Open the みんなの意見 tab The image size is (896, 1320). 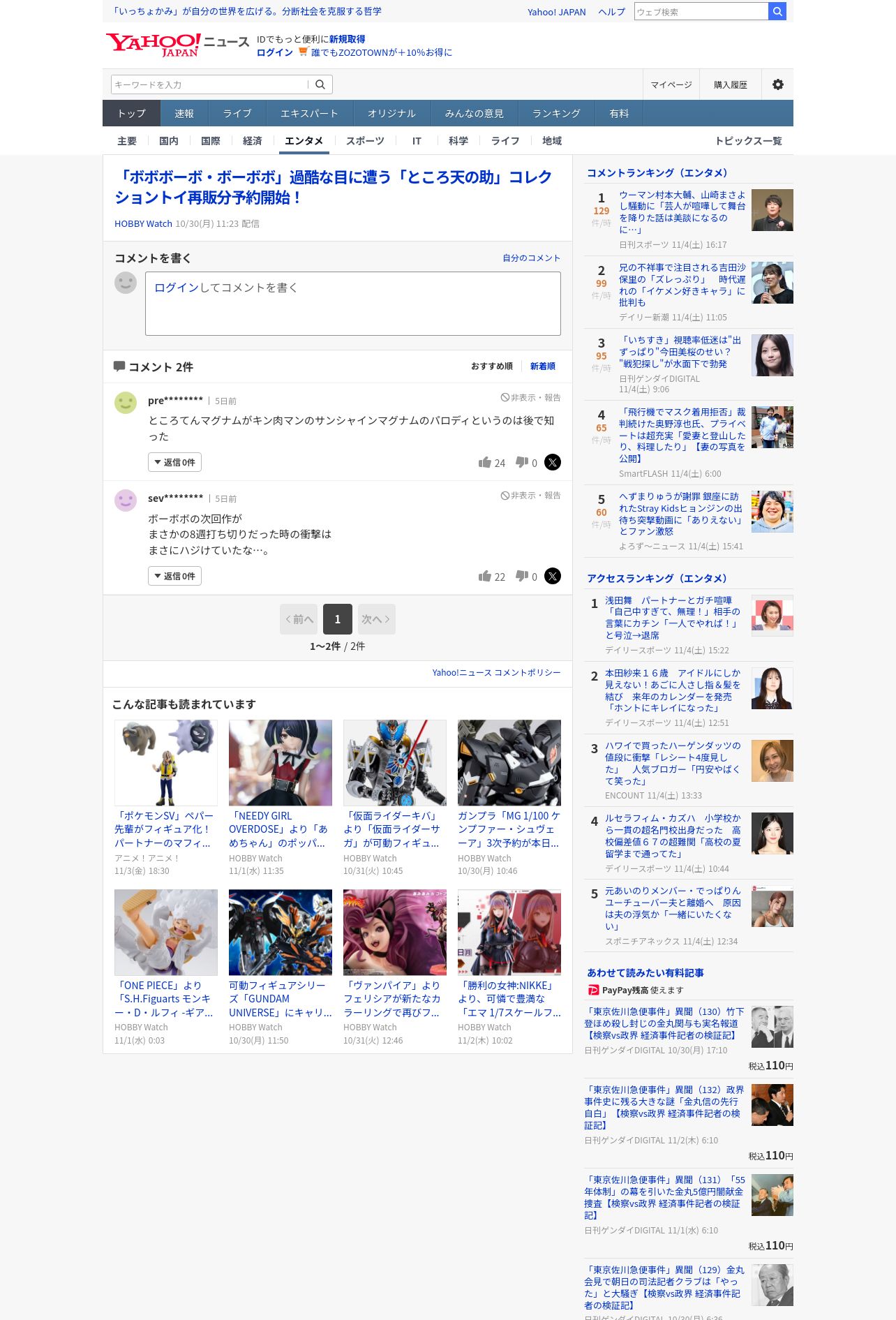474,113
